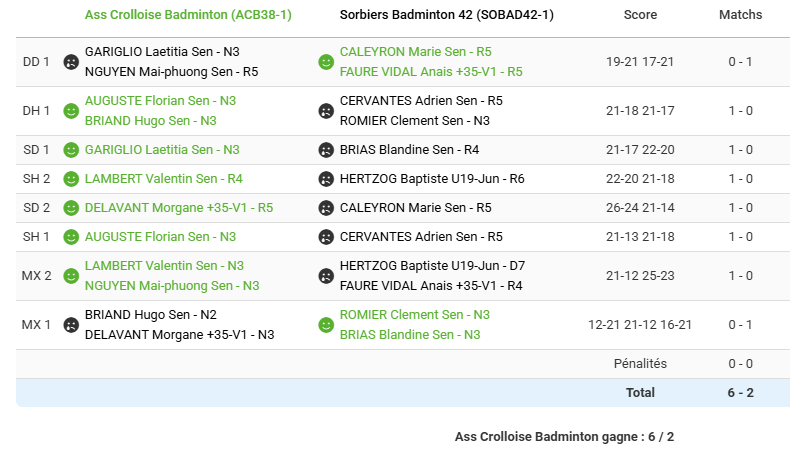Screen dimensions: 790x454
Task: Click green smiley beside LAMBERT Valentin in MX 2
Action: pyautogui.click(x=71, y=276)
